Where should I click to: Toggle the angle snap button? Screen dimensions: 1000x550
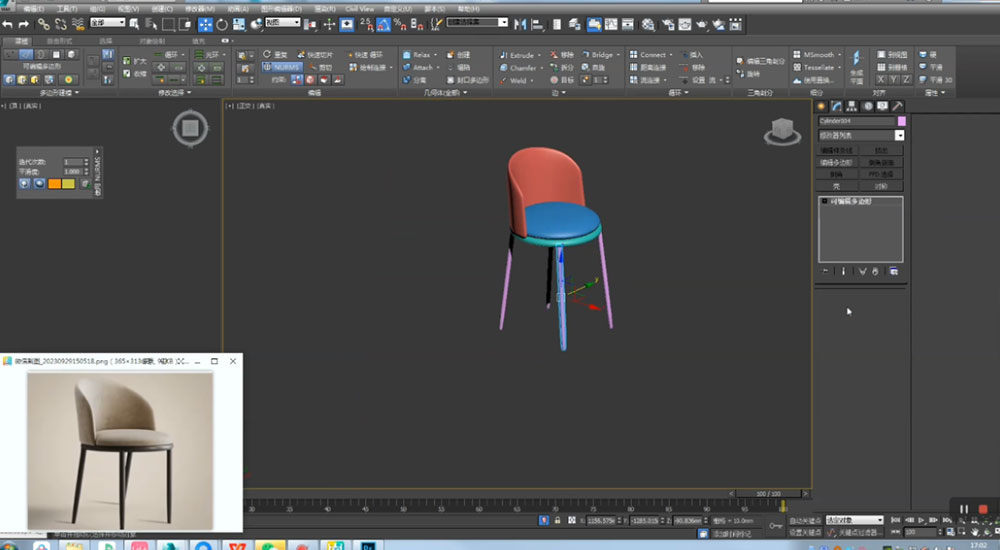[x=383, y=23]
